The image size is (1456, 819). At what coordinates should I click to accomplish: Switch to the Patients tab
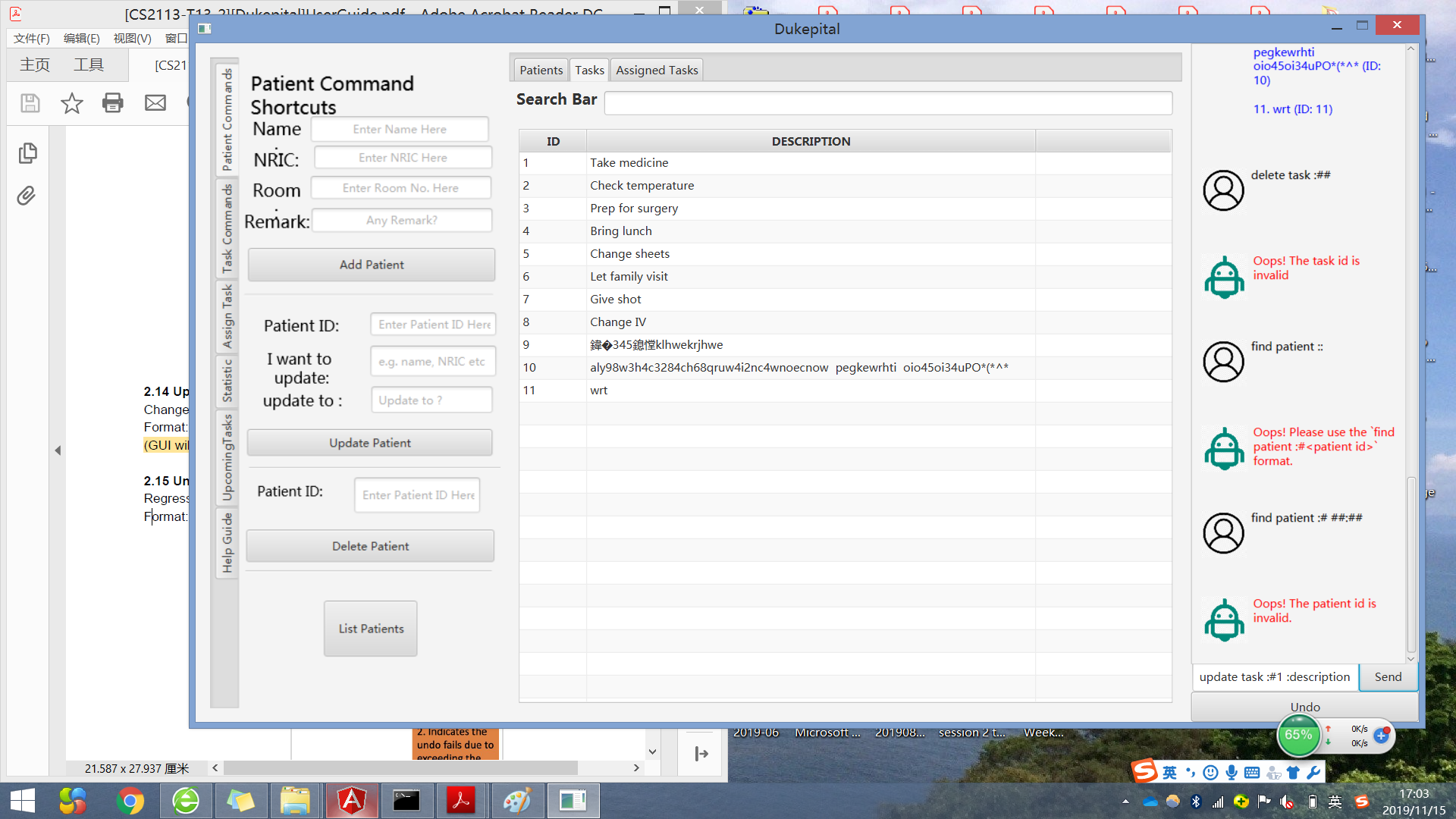click(x=541, y=70)
